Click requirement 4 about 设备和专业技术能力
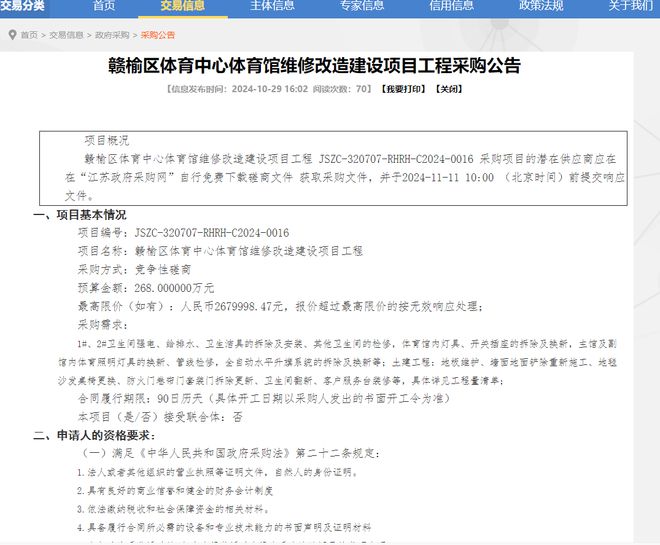Screen dimensions: 660x545 224,528
